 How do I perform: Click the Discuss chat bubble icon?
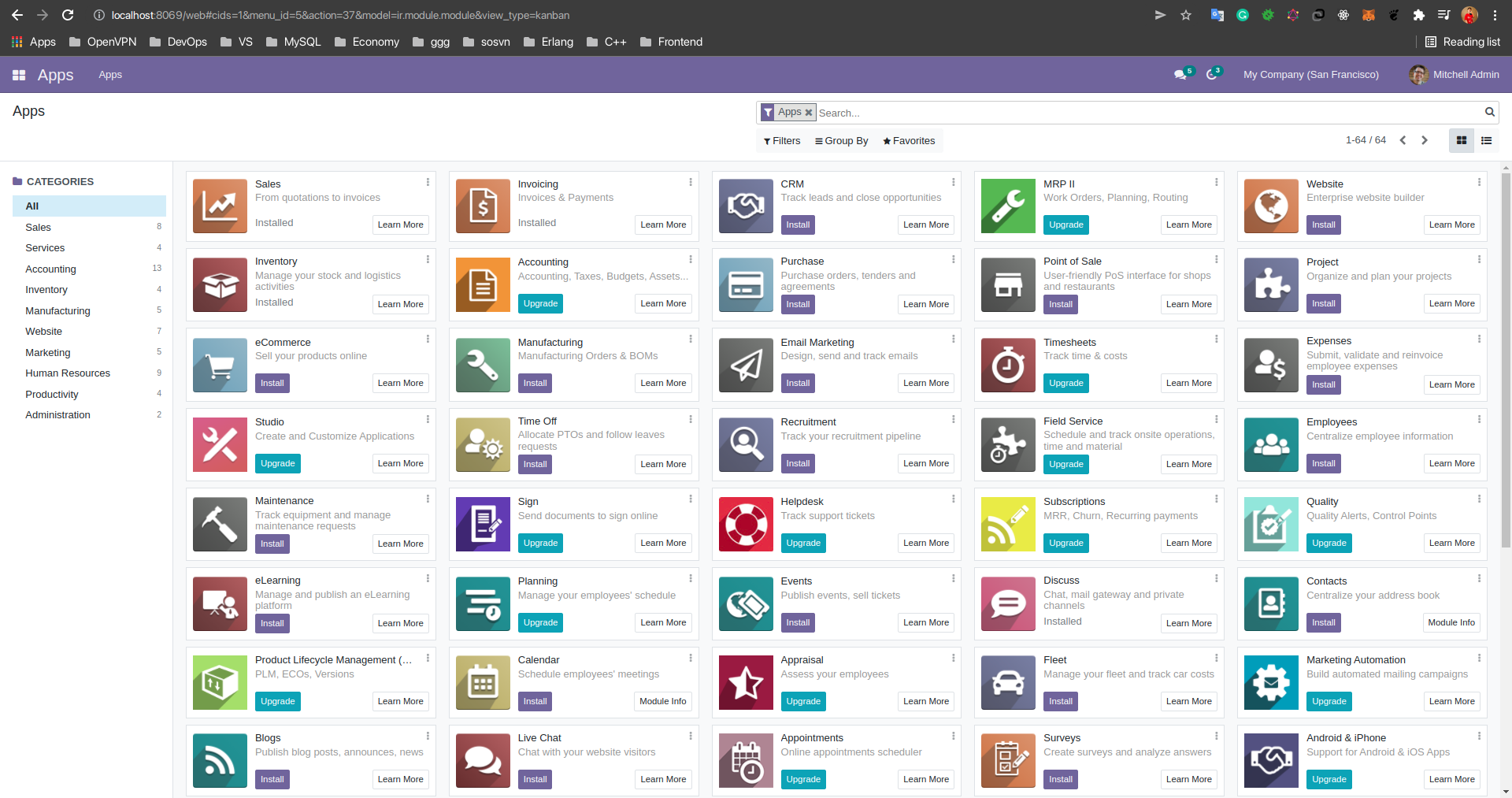1008,603
